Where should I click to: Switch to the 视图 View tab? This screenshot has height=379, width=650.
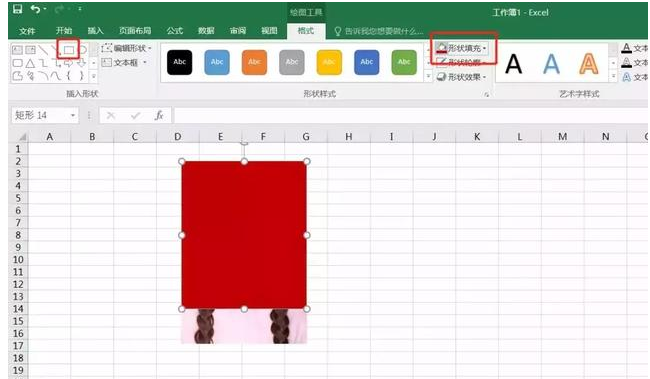[269, 31]
